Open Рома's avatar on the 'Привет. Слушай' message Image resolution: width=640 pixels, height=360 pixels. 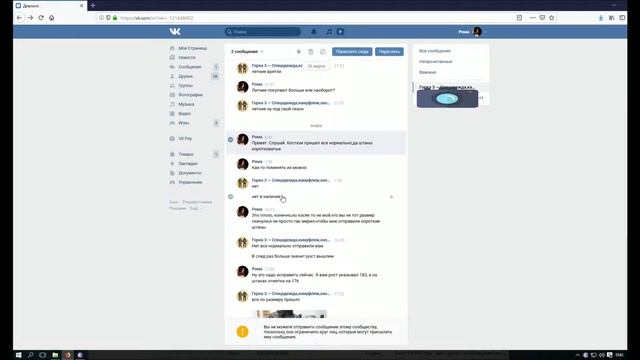243,140
